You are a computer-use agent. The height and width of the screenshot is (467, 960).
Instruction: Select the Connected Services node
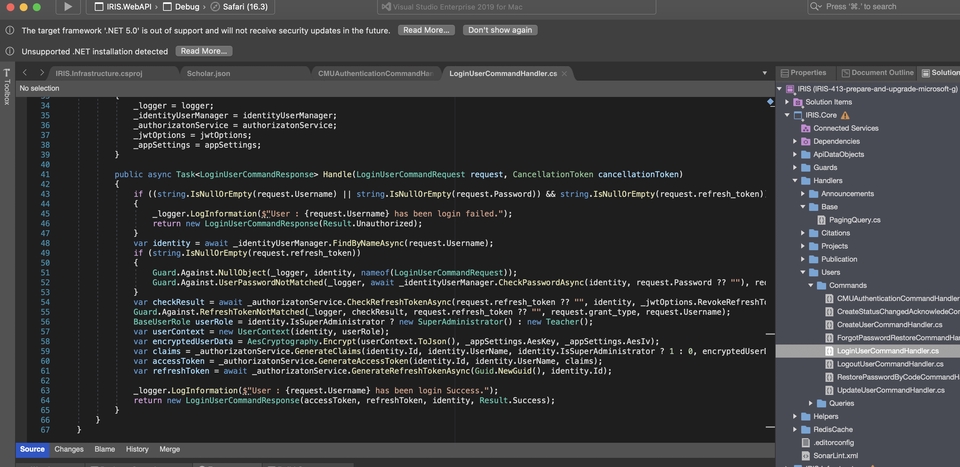click(x=846, y=129)
